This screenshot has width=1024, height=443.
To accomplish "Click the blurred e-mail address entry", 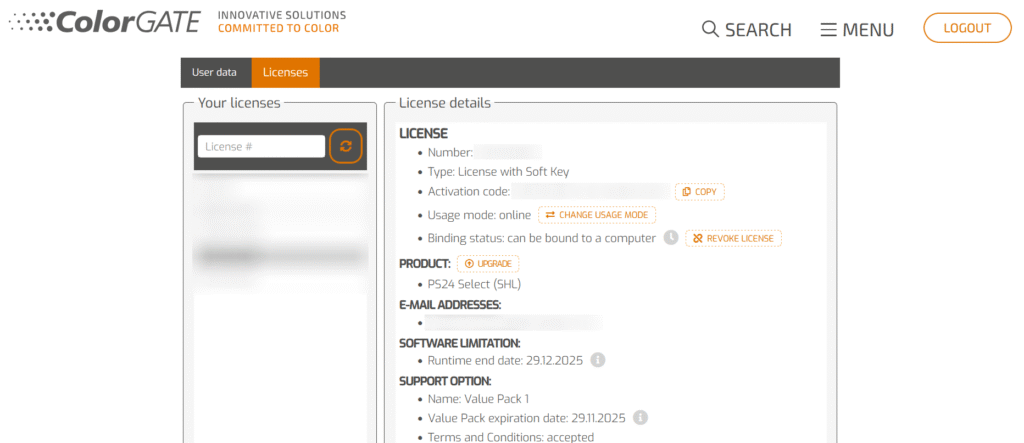I will [514, 323].
